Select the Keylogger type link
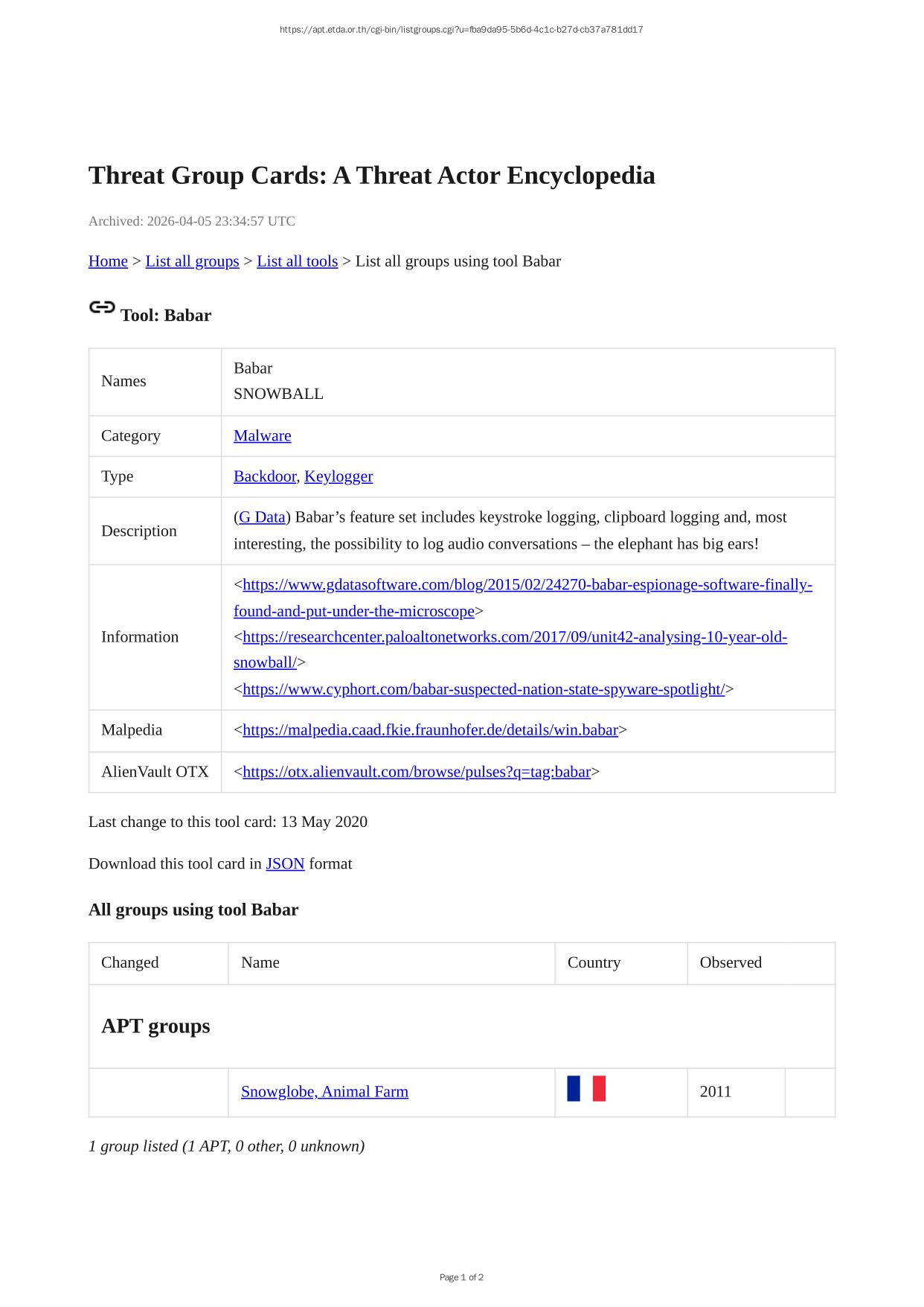The image size is (924, 1307). point(339,476)
